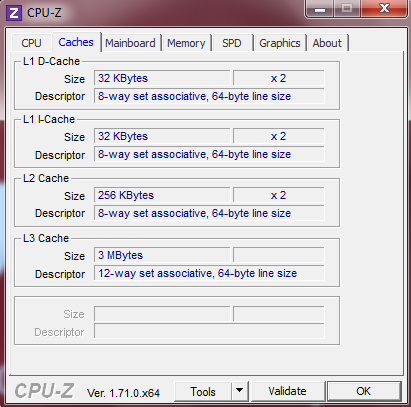Viewport: 411px width, 407px height.
Task: Go to the Memory tab
Action: (186, 43)
